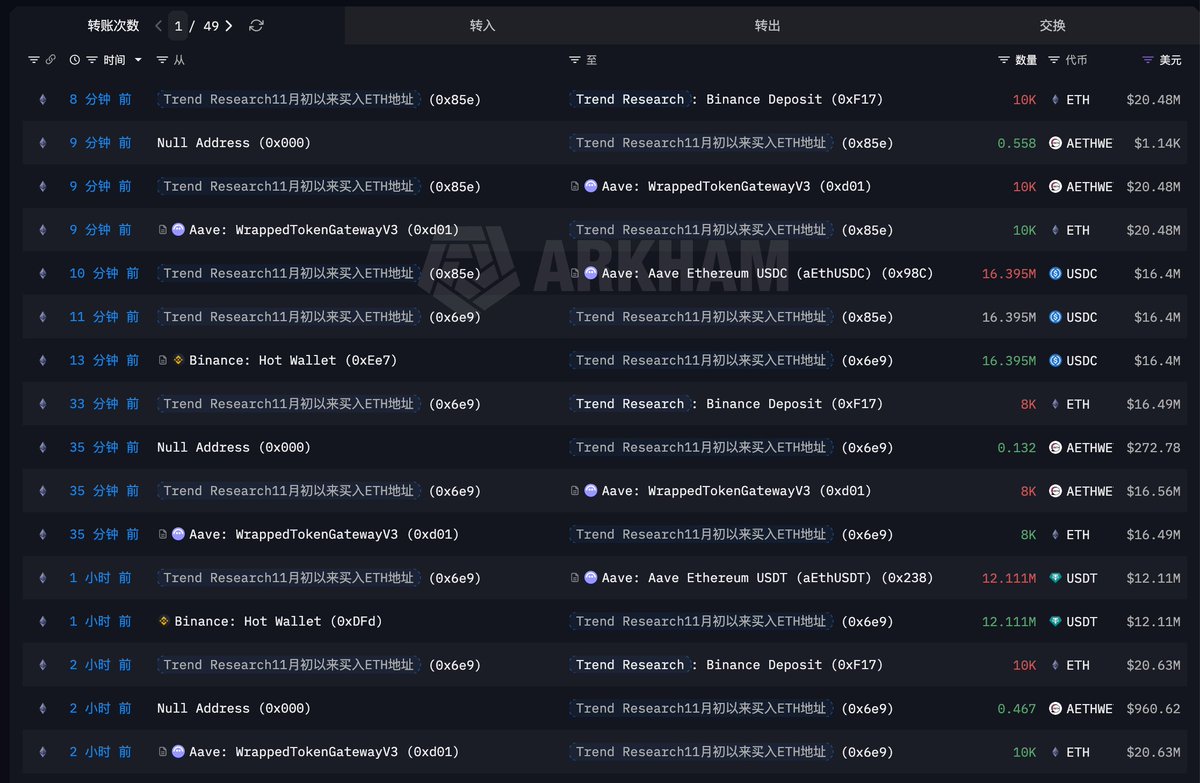Screen dimensions: 1200x783
Task: Click the 0.132 amount value
Action: [x=1017, y=448]
